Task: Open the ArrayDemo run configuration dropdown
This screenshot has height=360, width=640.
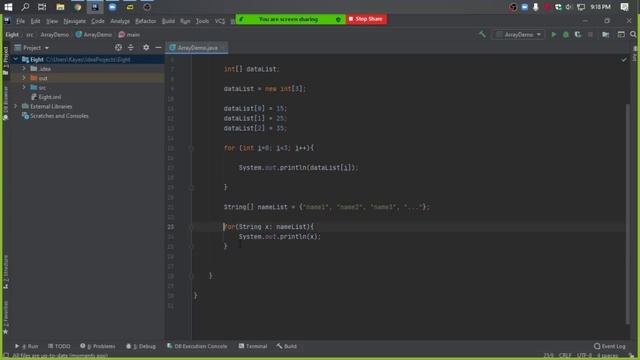Action: (519, 35)
